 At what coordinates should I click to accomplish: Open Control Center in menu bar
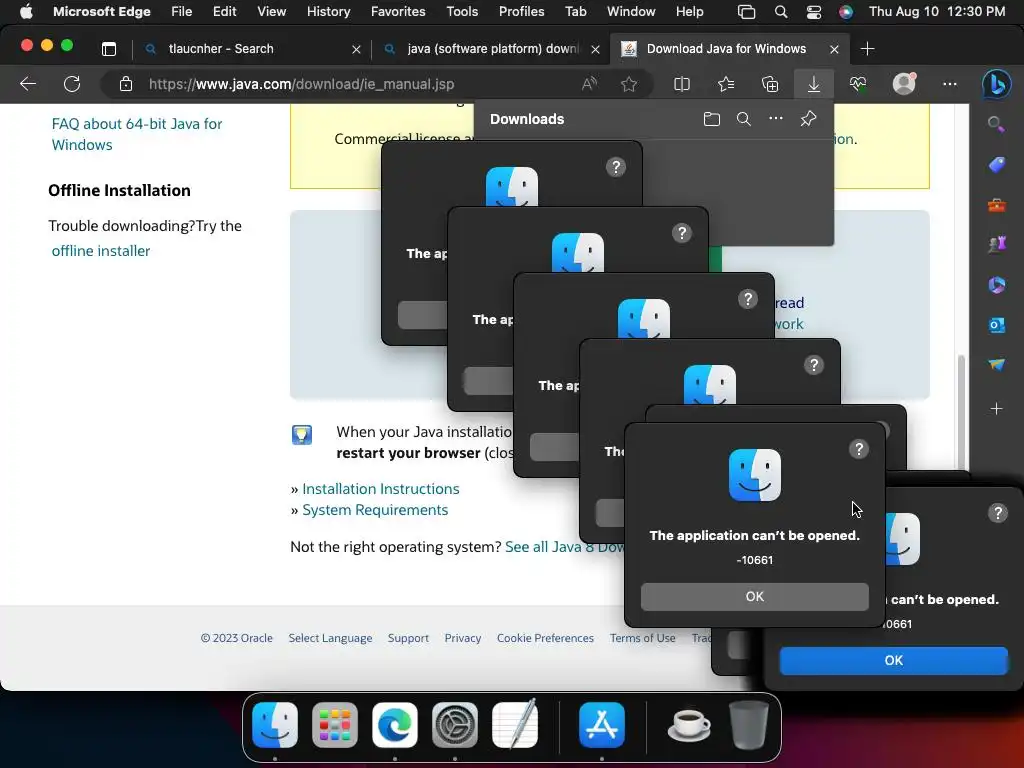pos(813,11)
